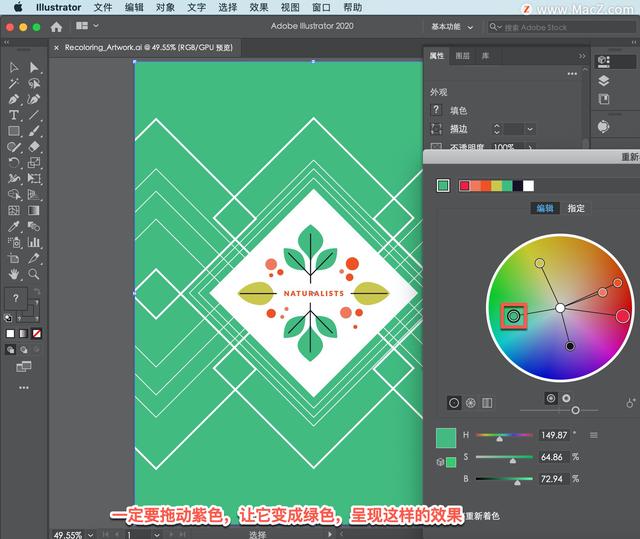The height and width of the screenshot is (539, 640).
Task: Show segmented color wheel display
Action: [x=471, y=403]
